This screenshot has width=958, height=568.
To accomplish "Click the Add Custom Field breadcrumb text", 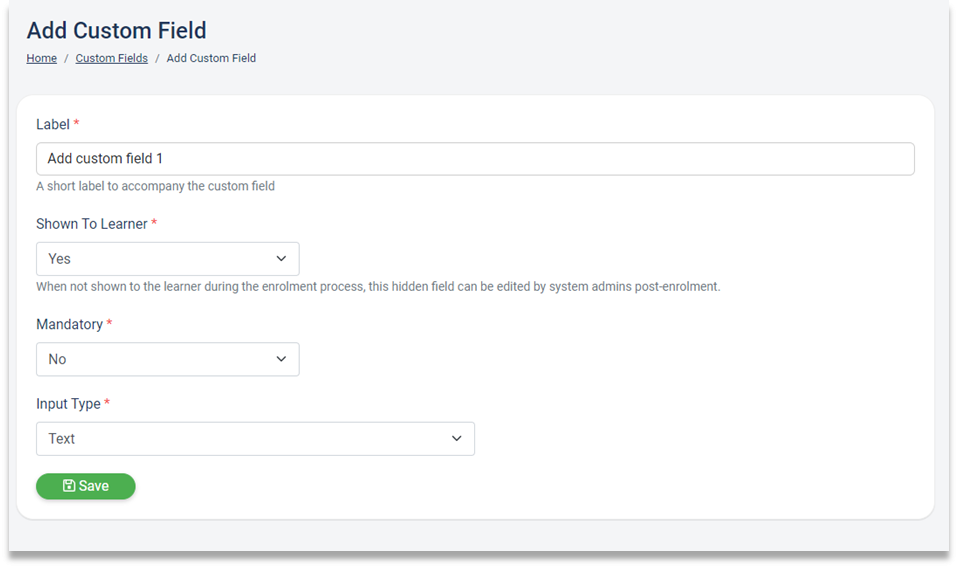I will click(211, 58).
